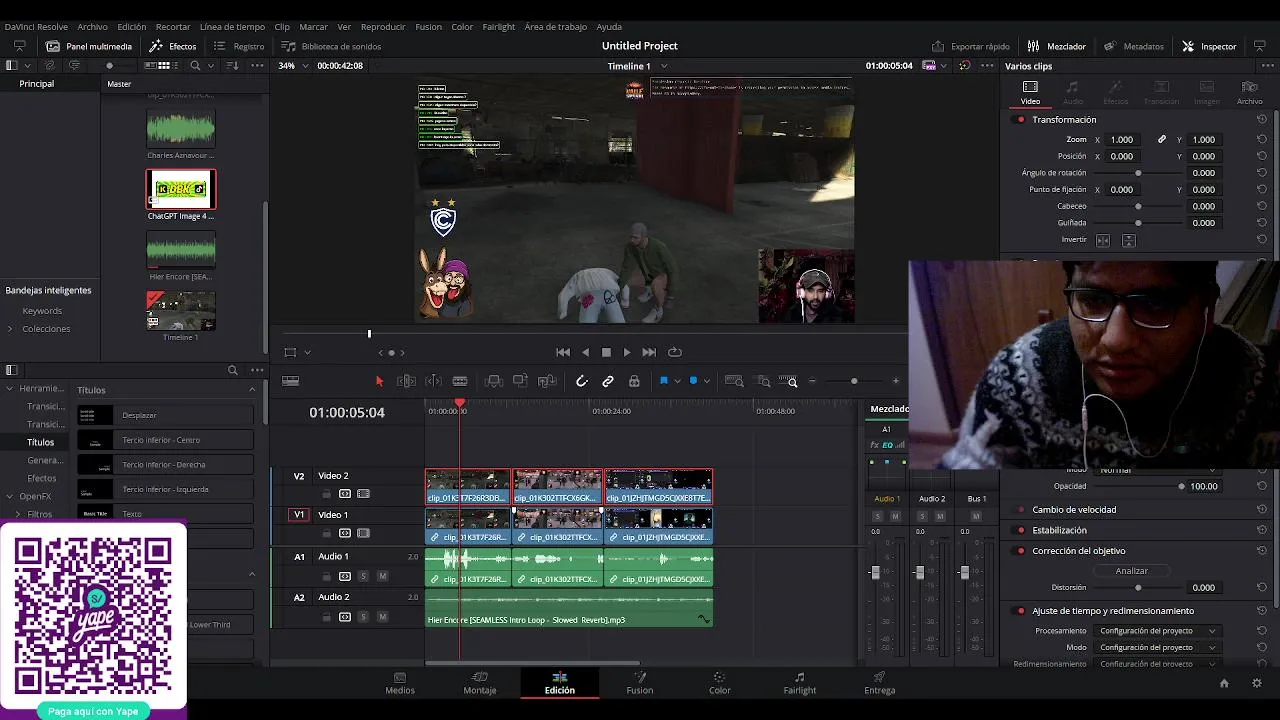1280x720 pixels.
Task: Jump to the first frame button
Action: pos(563,352)
